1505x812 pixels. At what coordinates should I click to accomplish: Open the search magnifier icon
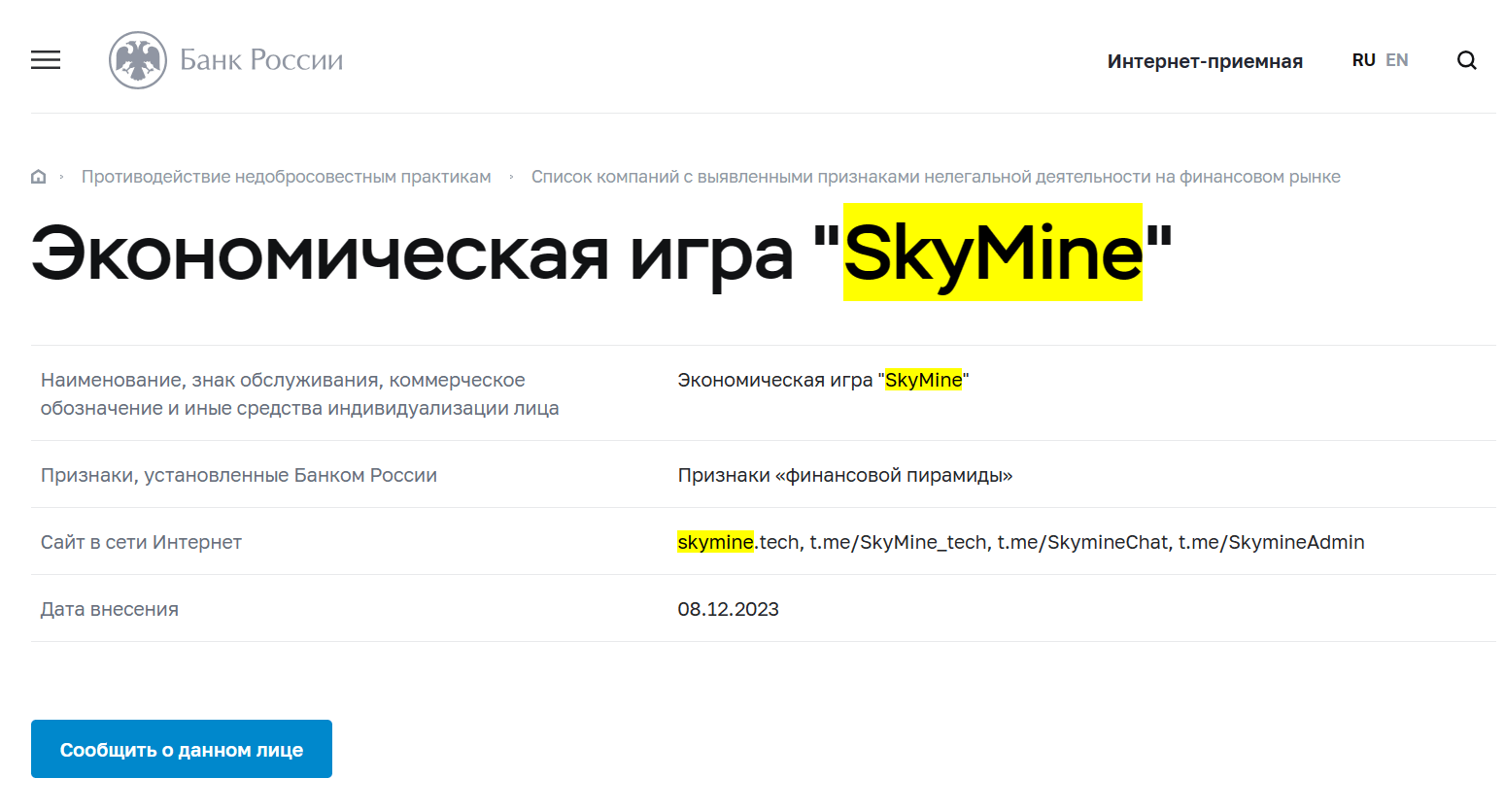(x=1467, y=60)
